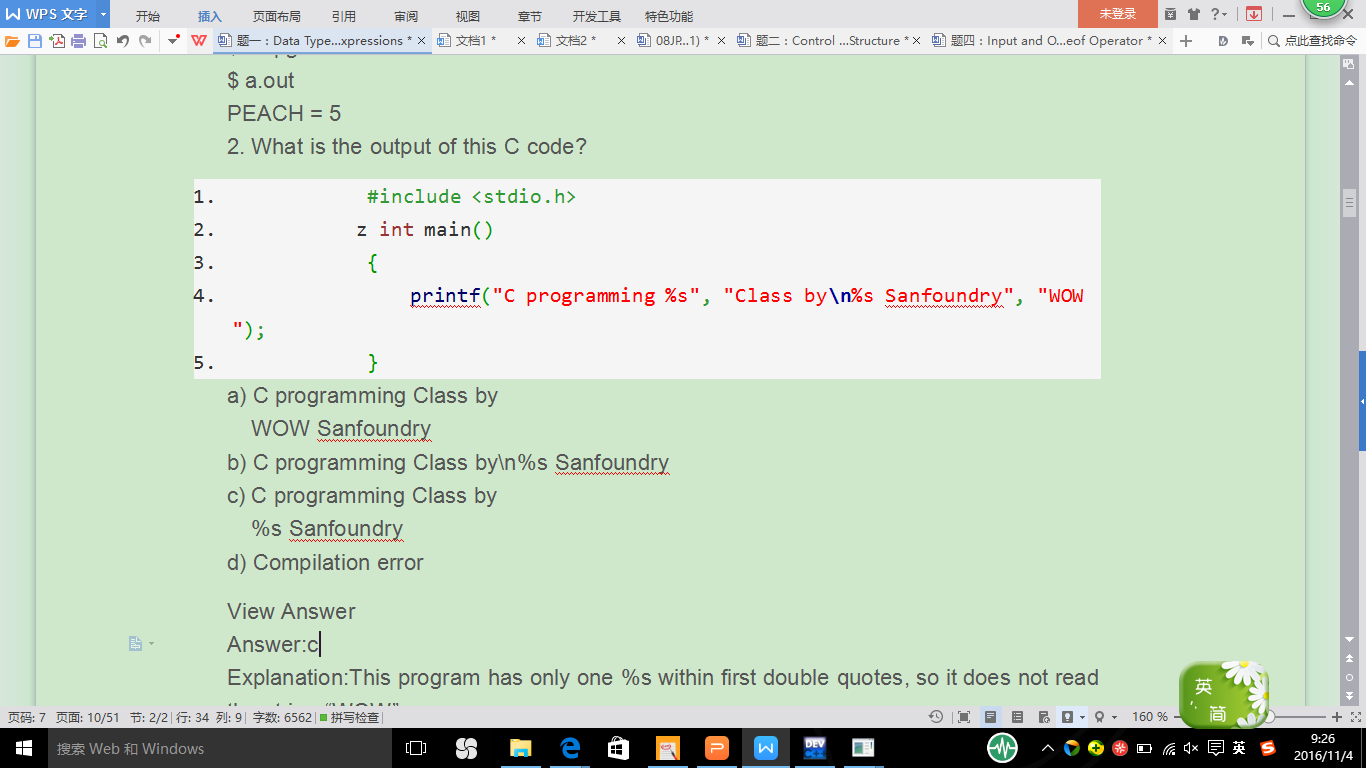The width and height of the screenshot is (1366, 768).
Task: Export to PDF icon in quick toolbar
Action: [x=57, y=41]
